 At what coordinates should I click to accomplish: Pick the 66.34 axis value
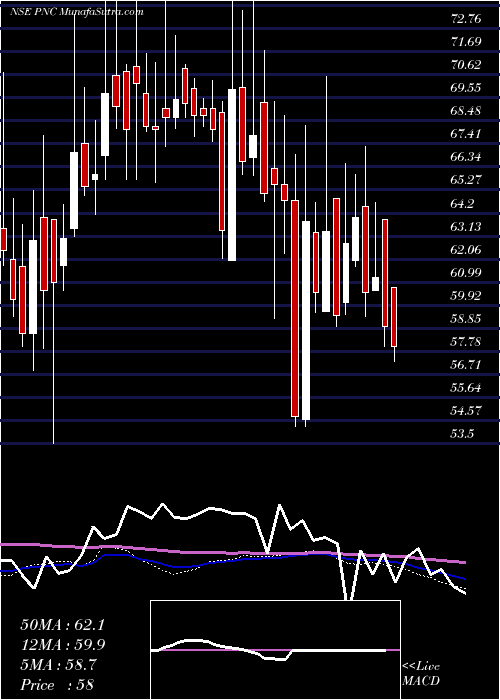tap(466, 157)
